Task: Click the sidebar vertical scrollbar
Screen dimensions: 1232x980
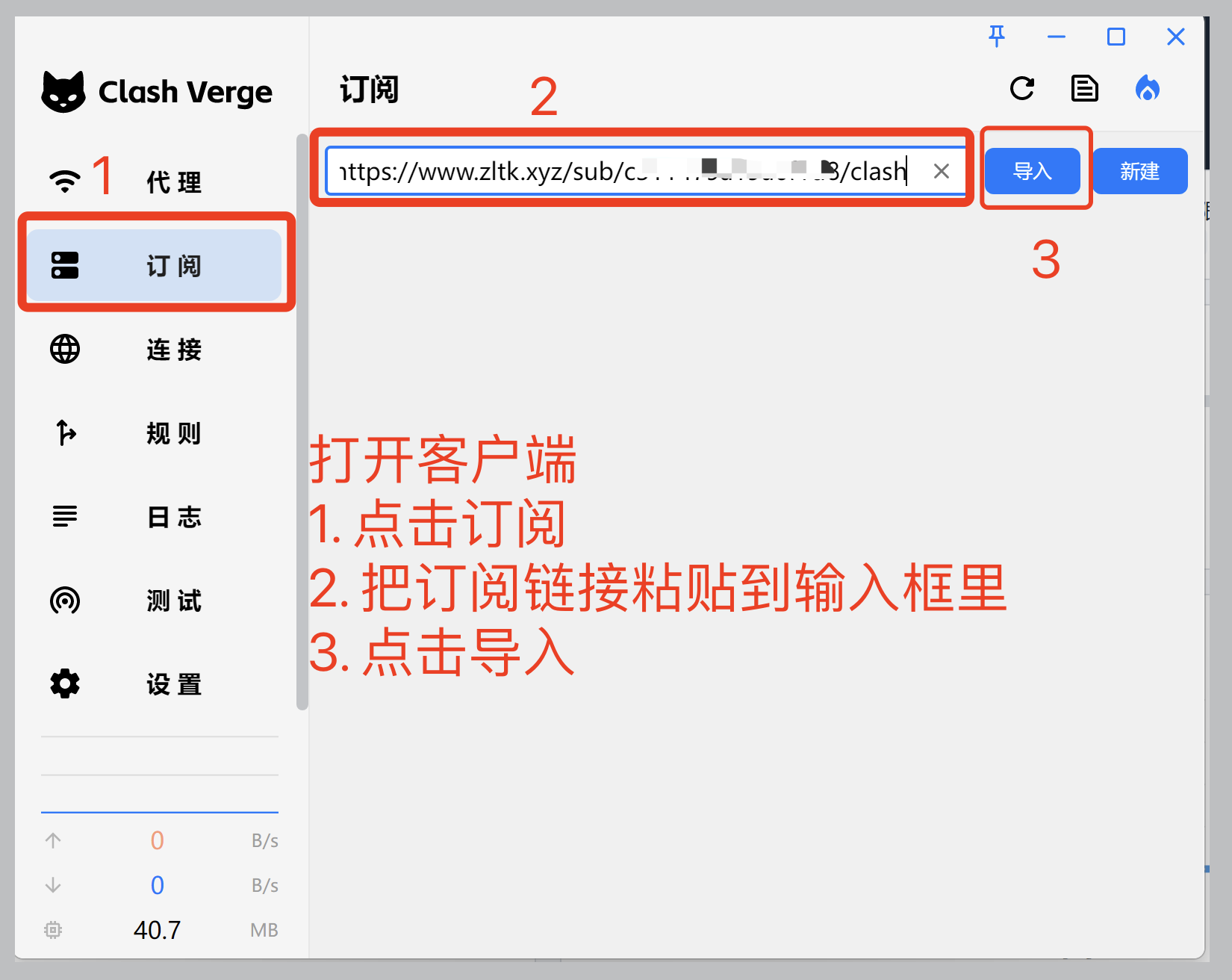Action: [302, 418]
